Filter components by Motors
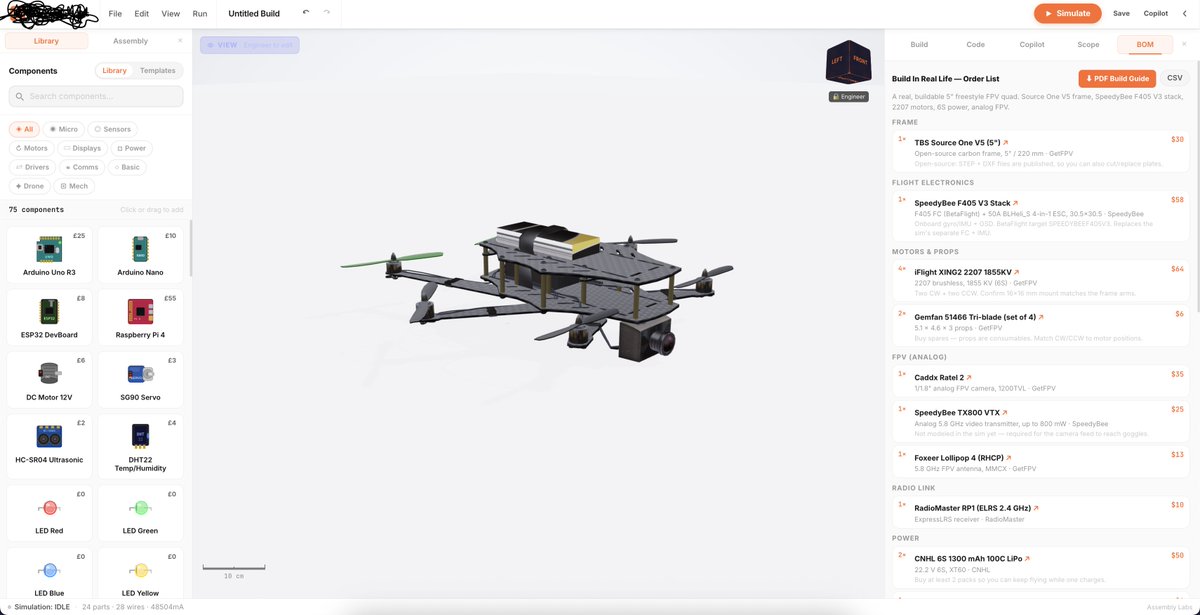Image resolution: width=1200 pixels, height=615 pixels. tap(32, 148)
